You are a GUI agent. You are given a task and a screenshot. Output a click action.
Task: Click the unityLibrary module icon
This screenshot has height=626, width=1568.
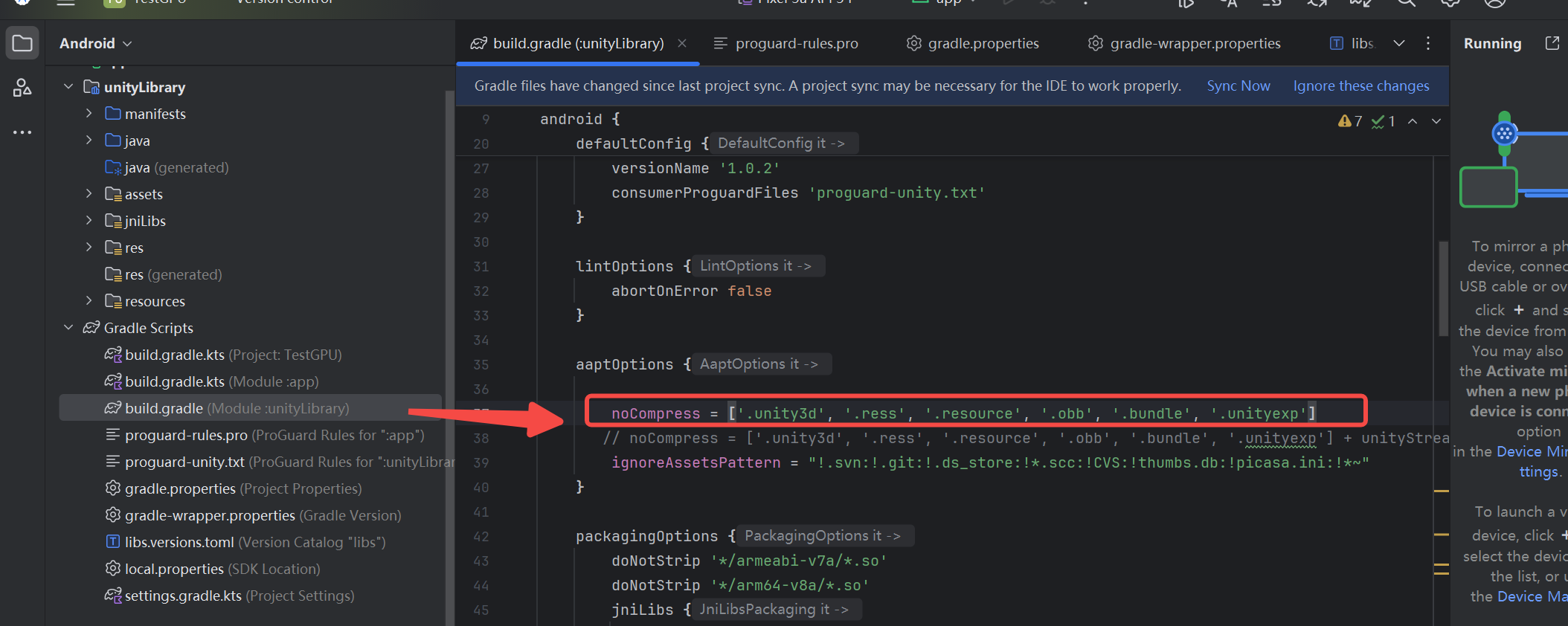click(91, 87)
